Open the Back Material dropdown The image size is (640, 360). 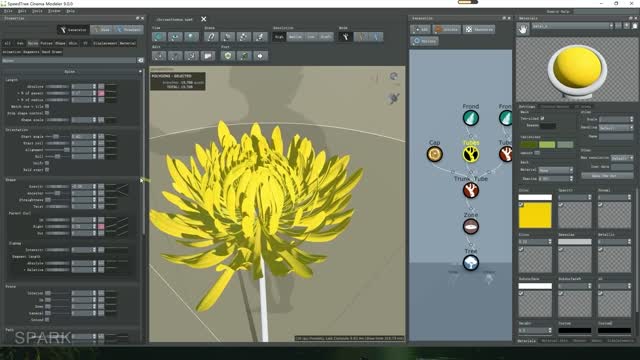(x=556, y=170)
